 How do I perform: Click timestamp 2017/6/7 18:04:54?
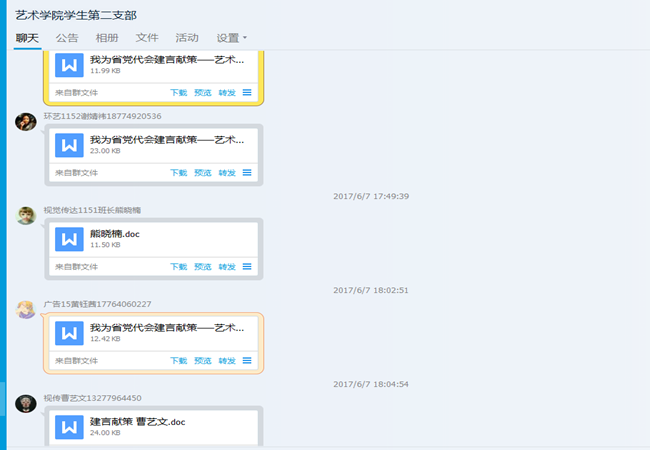click(x=371, y=384)
